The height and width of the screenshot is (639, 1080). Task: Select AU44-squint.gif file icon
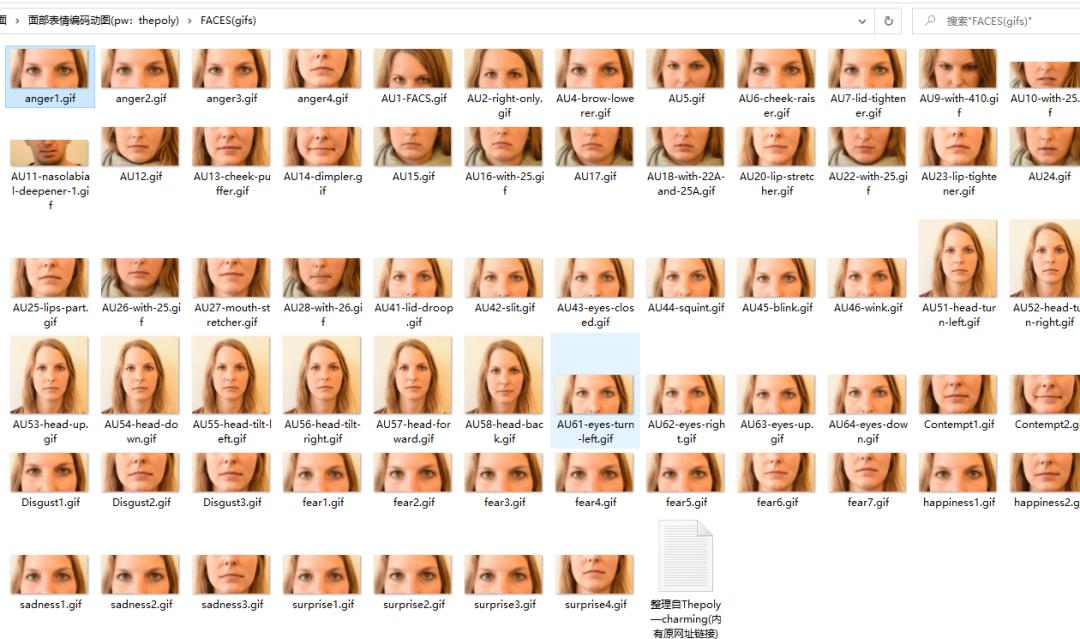point(686,277)
